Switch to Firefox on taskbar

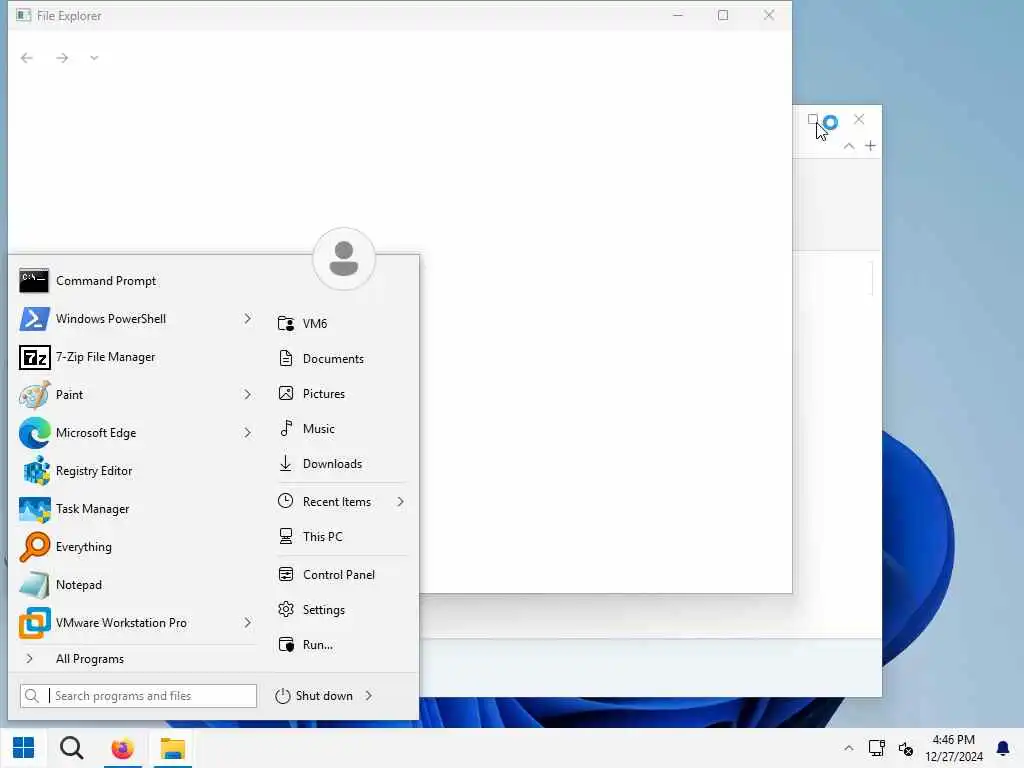click(122, 748)
